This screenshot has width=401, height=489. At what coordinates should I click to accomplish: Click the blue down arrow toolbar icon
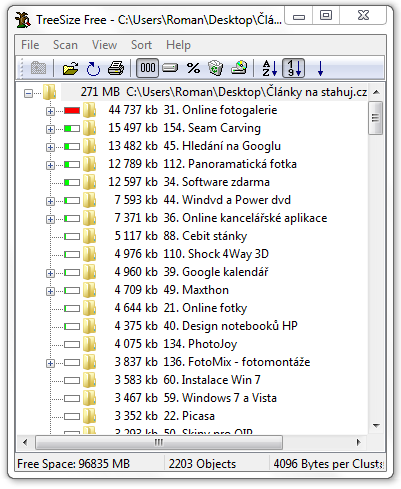(x=320, y=68)
